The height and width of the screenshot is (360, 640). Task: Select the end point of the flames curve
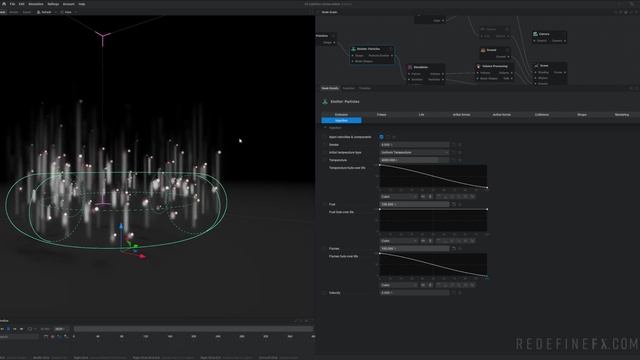[487, 276]
